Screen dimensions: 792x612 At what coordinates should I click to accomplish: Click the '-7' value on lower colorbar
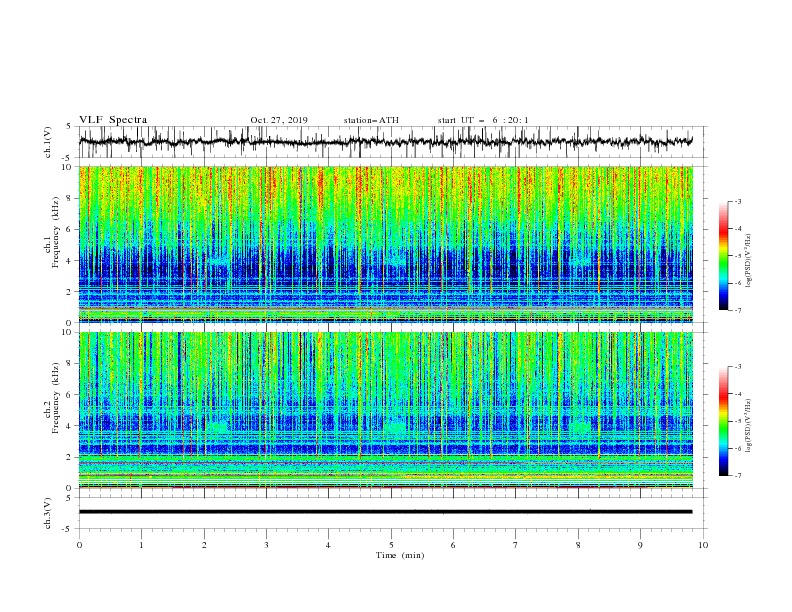point(737,476)
